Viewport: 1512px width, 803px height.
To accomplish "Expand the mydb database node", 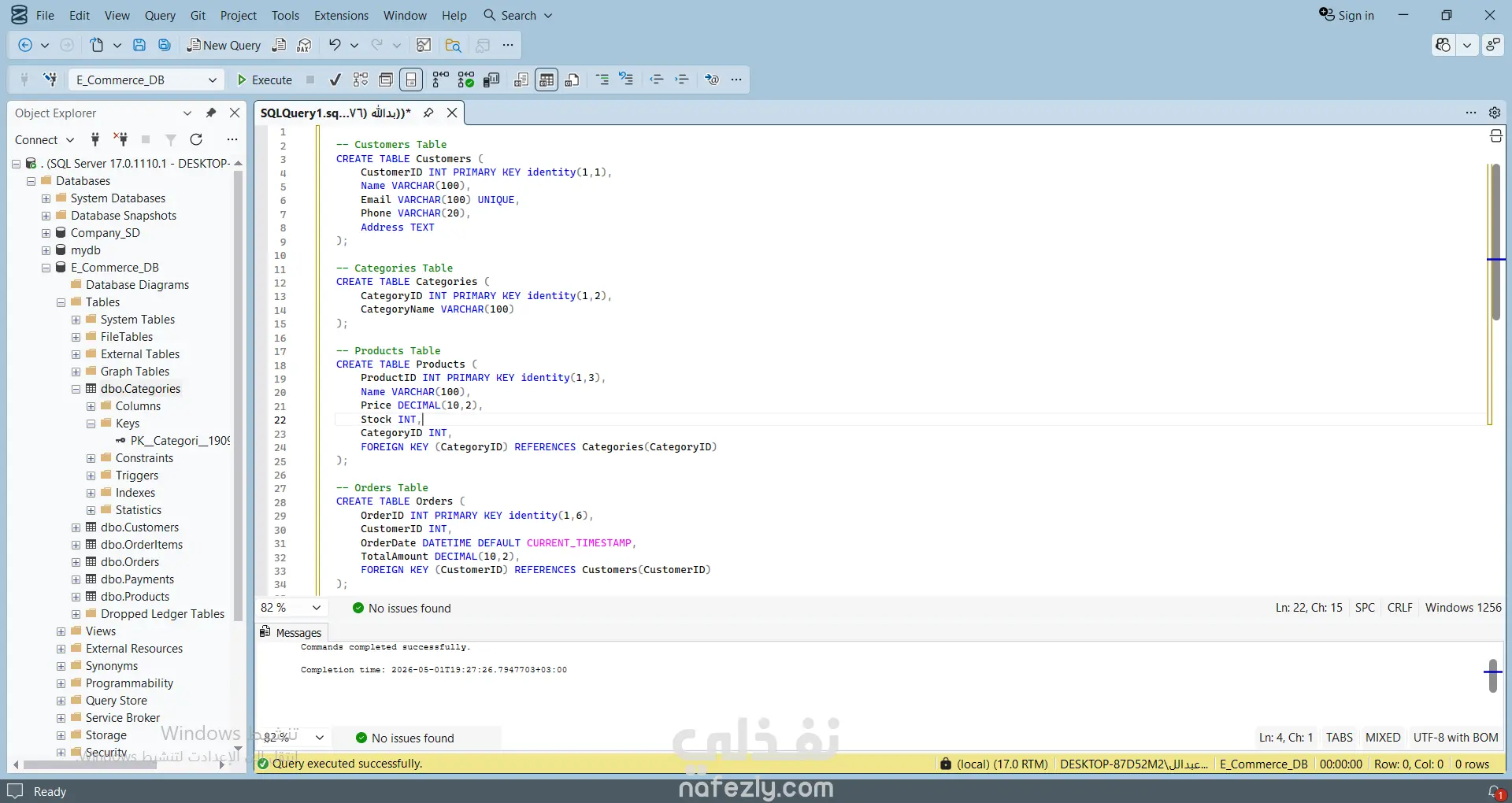I will [x=46, y=250].
